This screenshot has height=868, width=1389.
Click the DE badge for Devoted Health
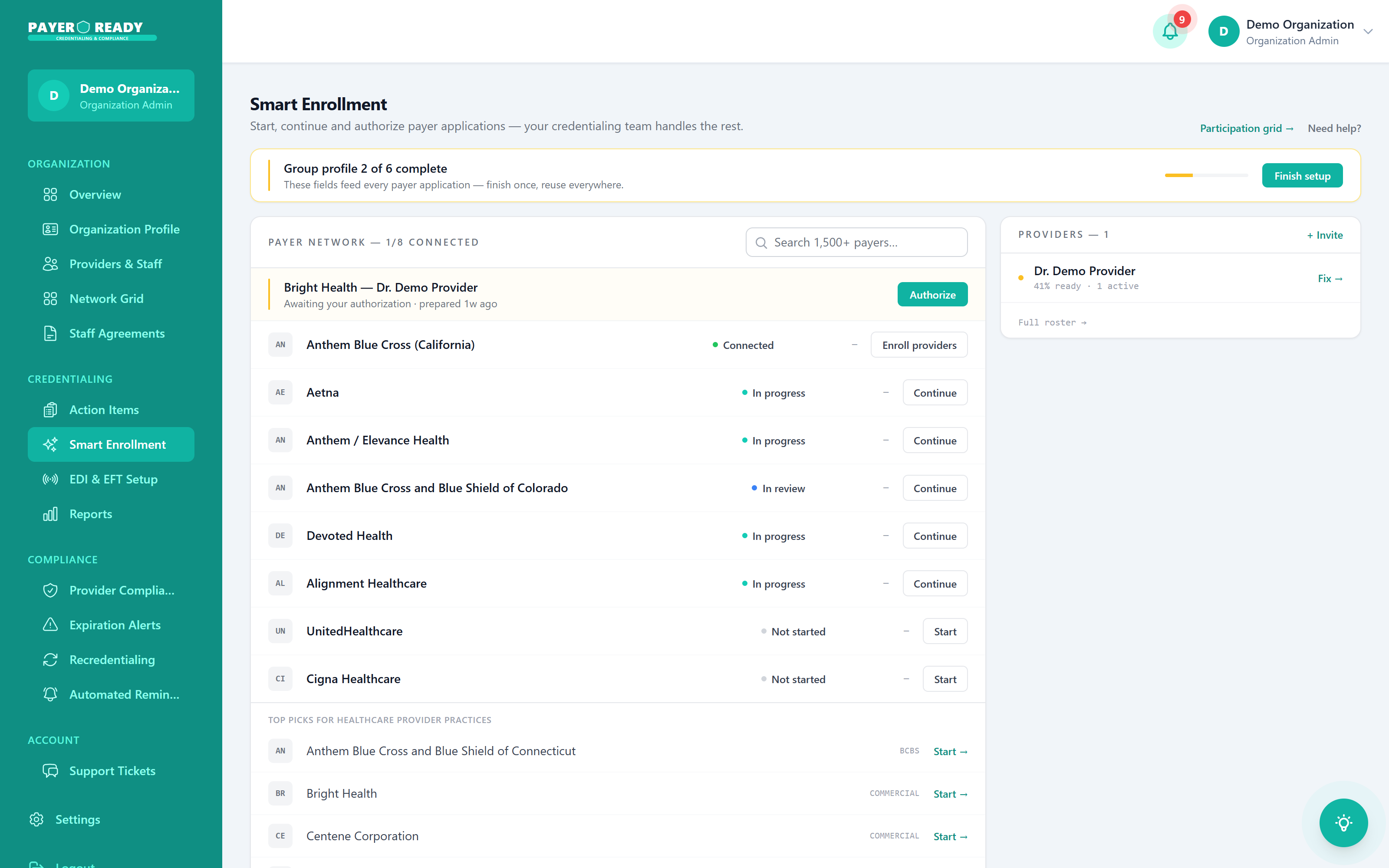point(280,536)
